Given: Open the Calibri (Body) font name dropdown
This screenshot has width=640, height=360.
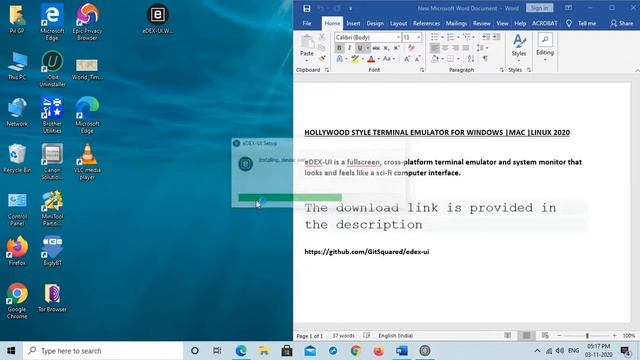Looking at the screenshot, I should pos(398,38).
